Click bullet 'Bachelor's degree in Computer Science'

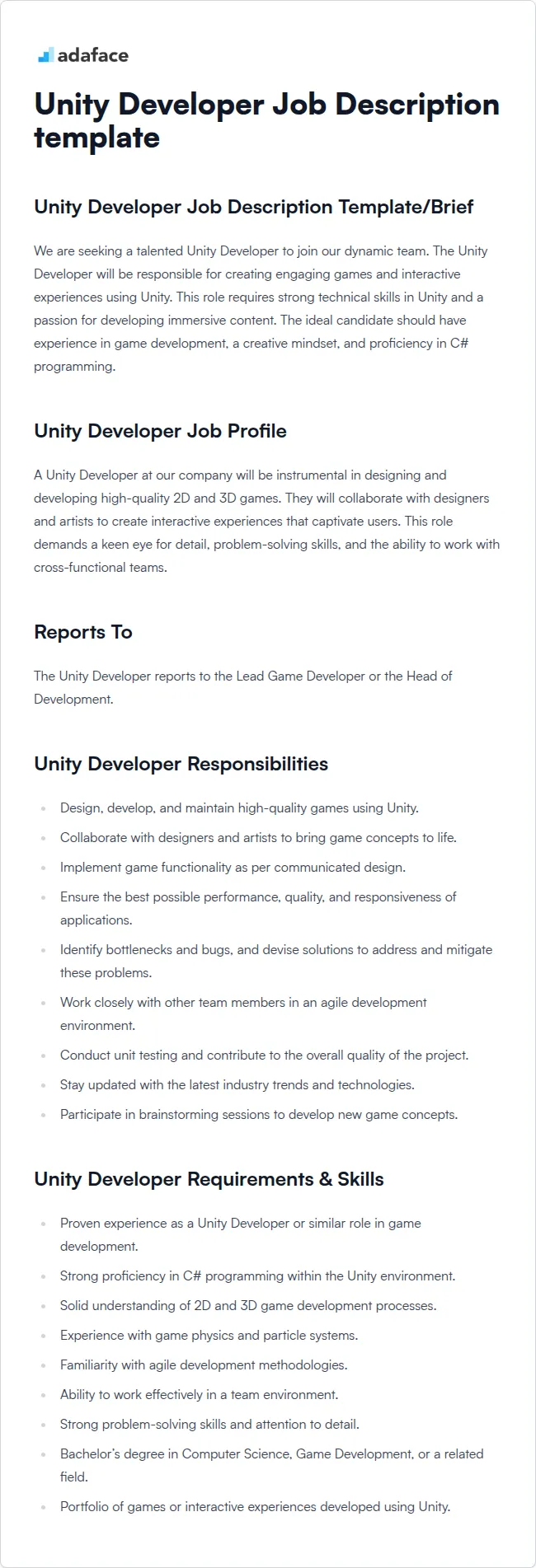pyautogui.click(x=272, y=1465)
